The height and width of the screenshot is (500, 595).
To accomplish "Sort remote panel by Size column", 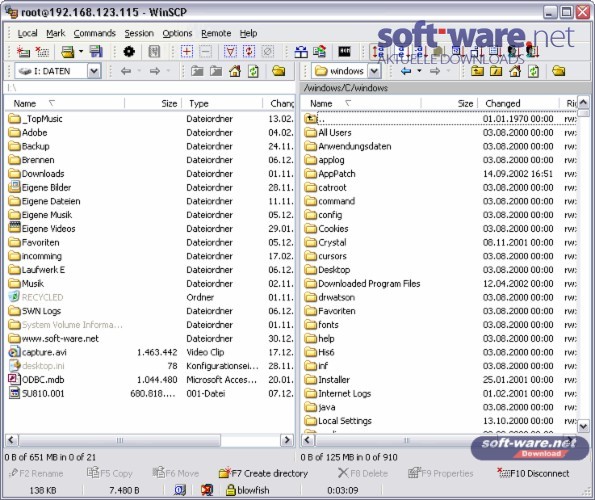I will pos(449,103).
